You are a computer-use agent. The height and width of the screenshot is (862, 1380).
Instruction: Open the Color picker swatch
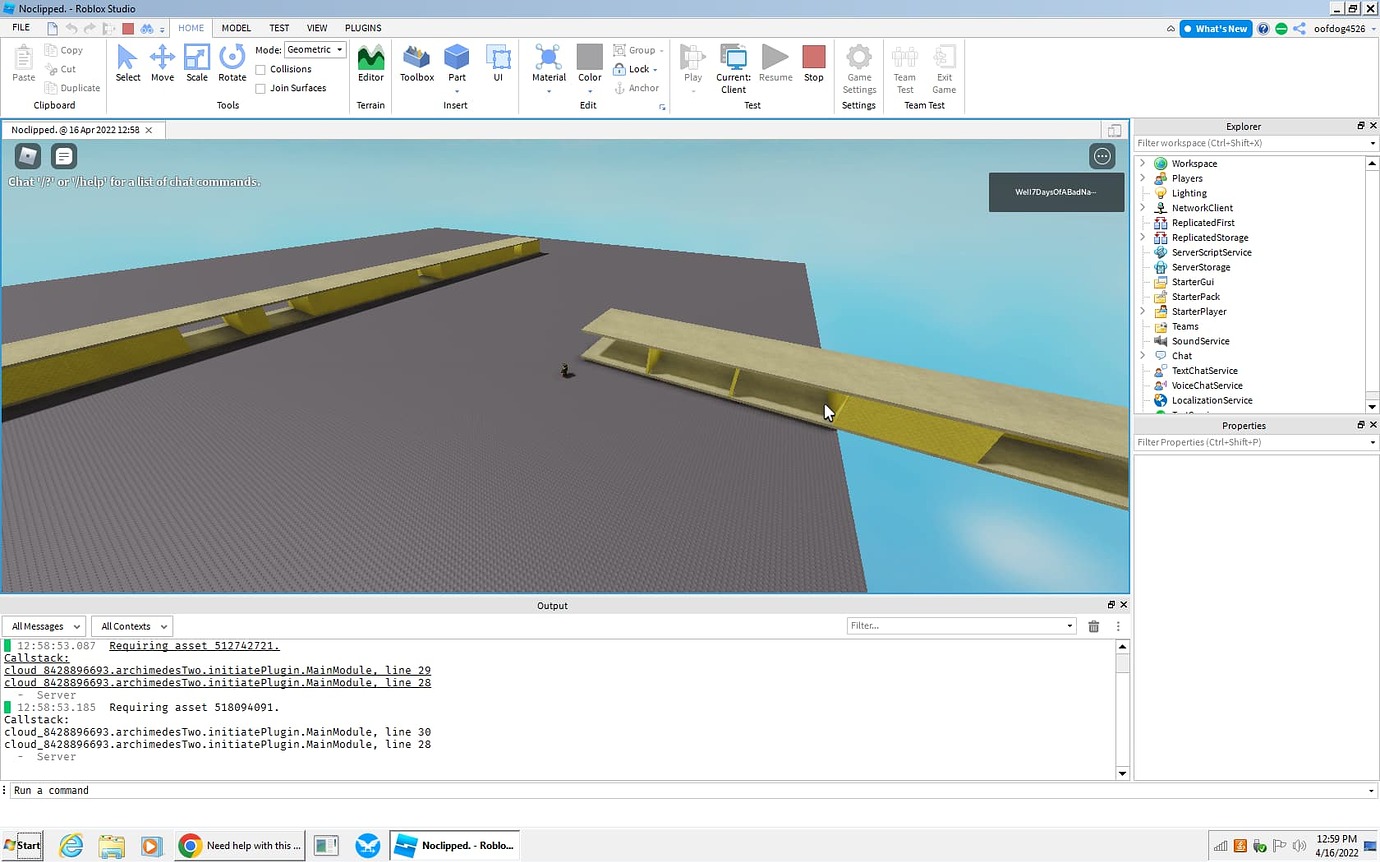coord(590,58)
